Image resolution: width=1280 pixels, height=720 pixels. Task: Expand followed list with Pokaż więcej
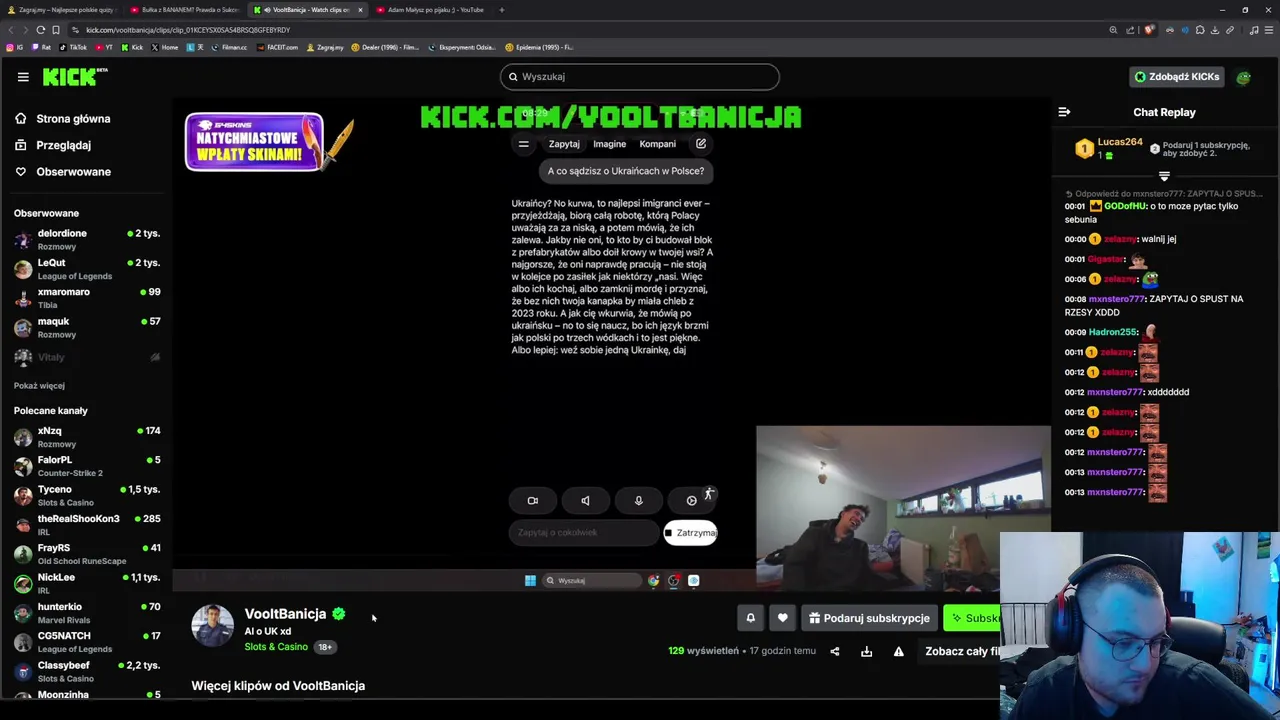pos(39,385)
